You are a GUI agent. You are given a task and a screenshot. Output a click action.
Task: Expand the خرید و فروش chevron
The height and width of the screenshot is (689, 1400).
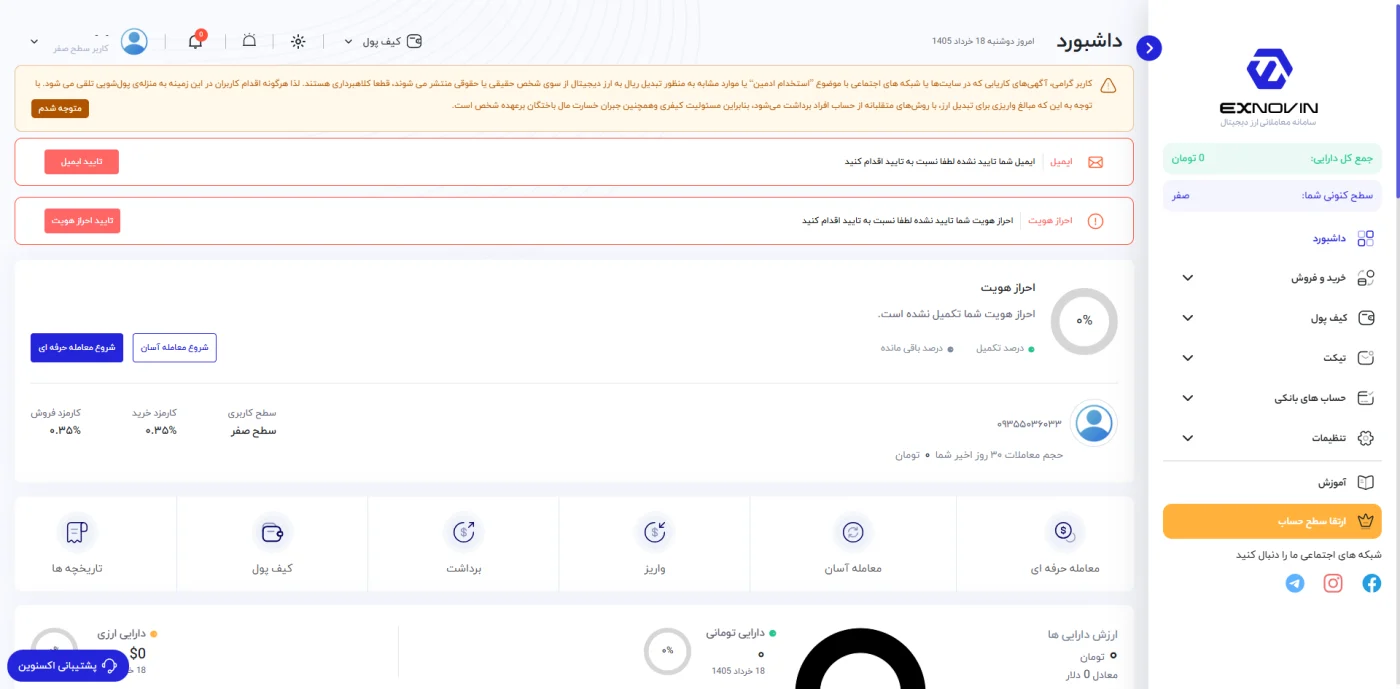[x=1188, y=278]
